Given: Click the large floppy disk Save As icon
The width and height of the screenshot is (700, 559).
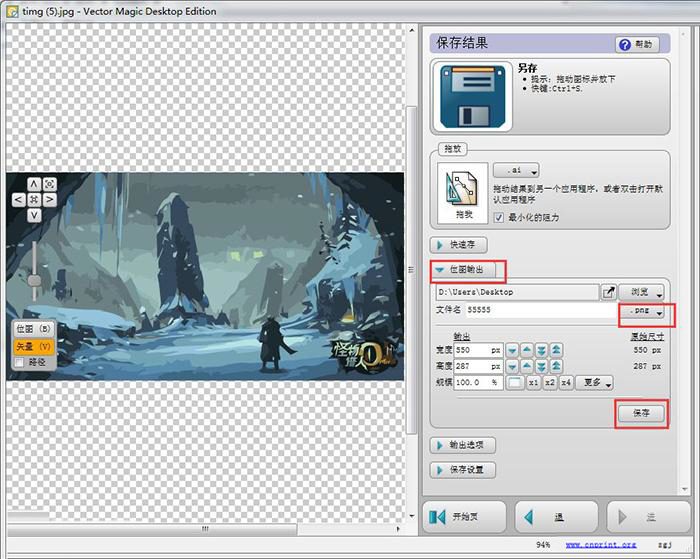Looking at the screenshot, I should tap(473, 96).
